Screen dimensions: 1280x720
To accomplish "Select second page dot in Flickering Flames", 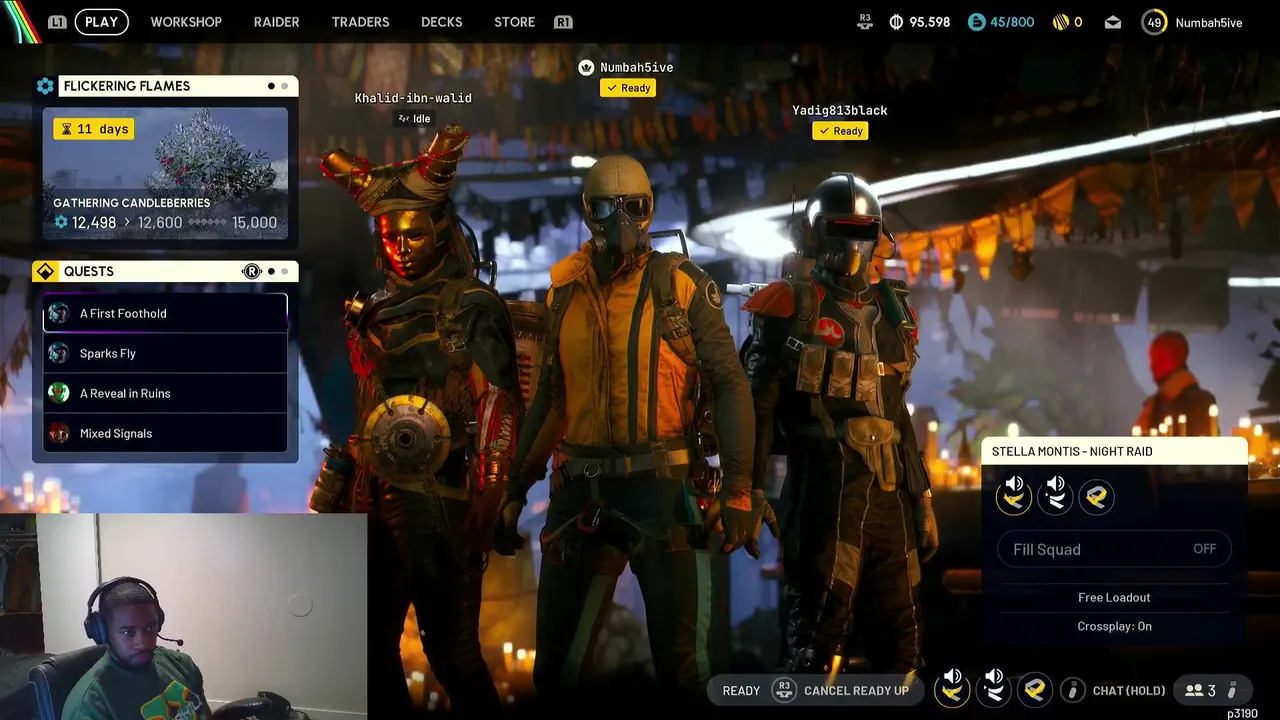I will pyautogui.click(x=284, y=86).
